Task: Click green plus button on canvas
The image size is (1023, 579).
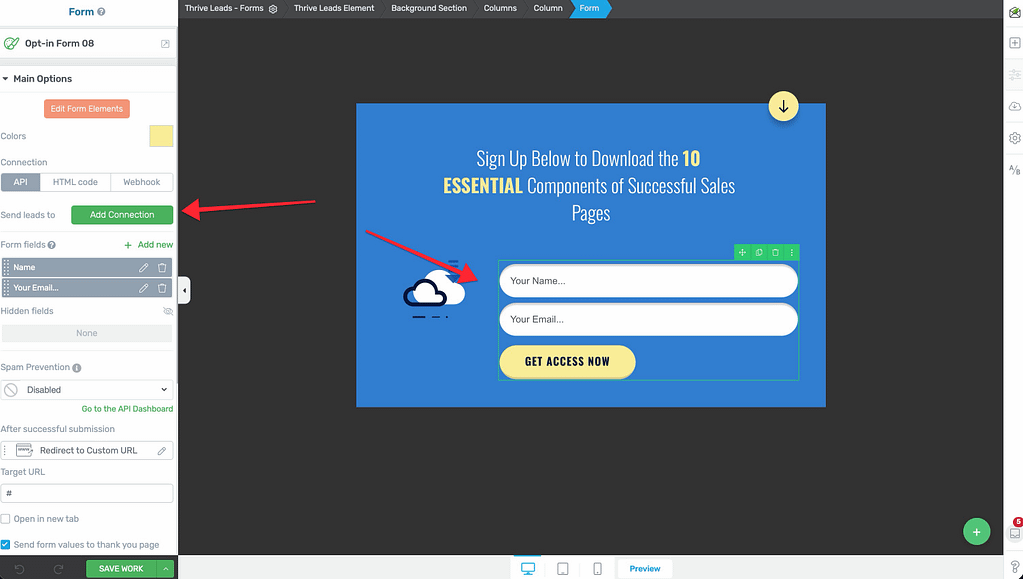Action: point(976,532)
